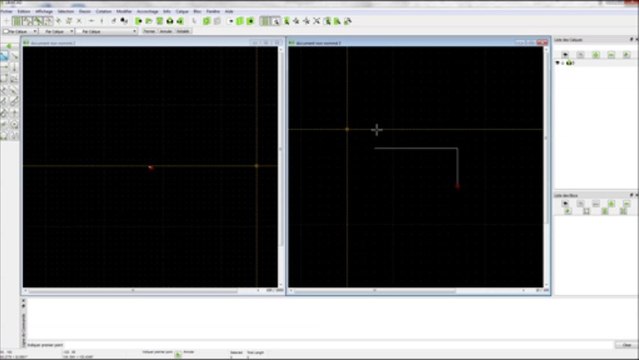
Task: Toggle the grid display button
Action: pos(265,21)
